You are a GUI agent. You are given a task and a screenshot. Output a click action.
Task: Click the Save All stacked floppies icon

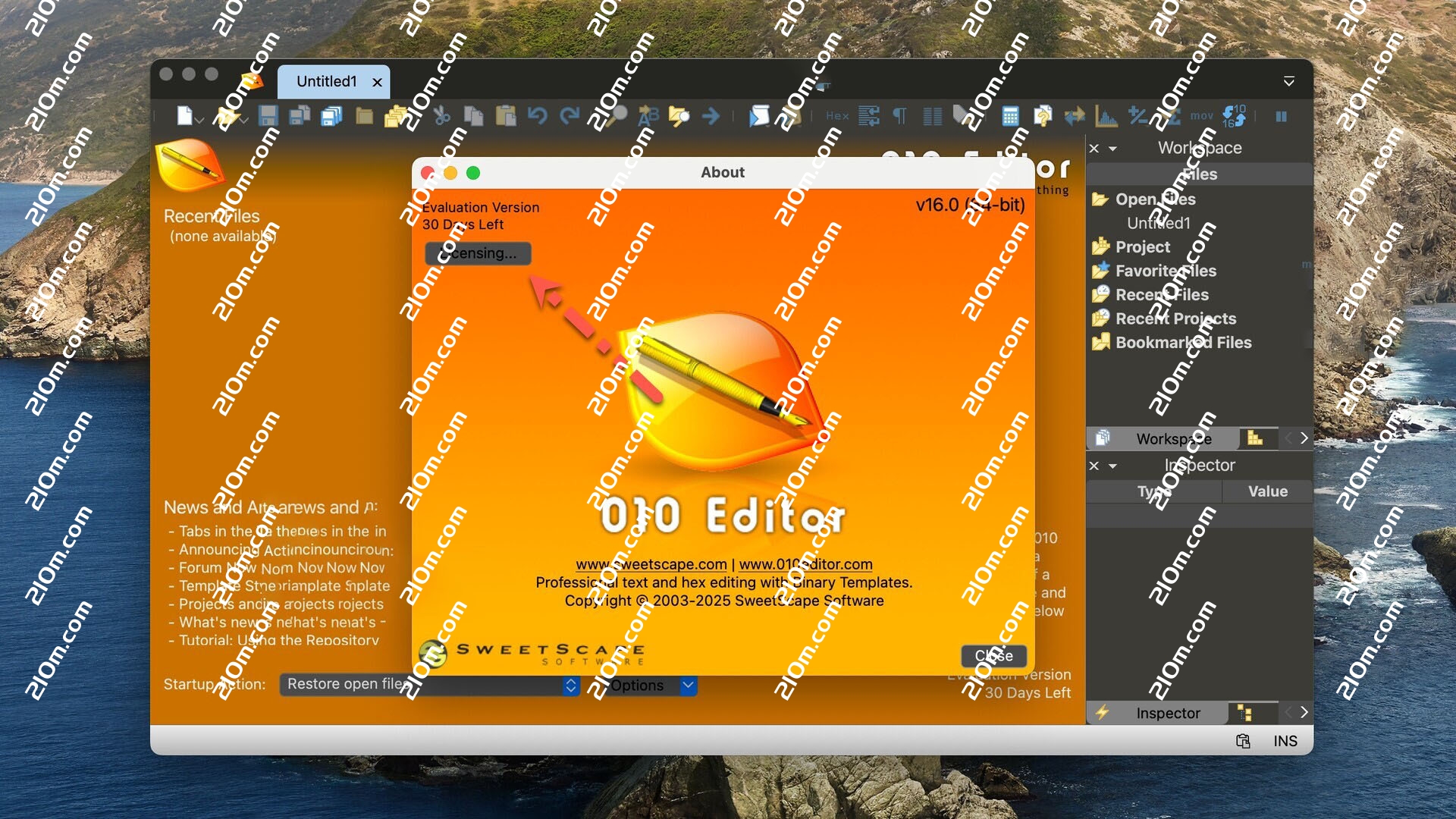pos(331,116)
